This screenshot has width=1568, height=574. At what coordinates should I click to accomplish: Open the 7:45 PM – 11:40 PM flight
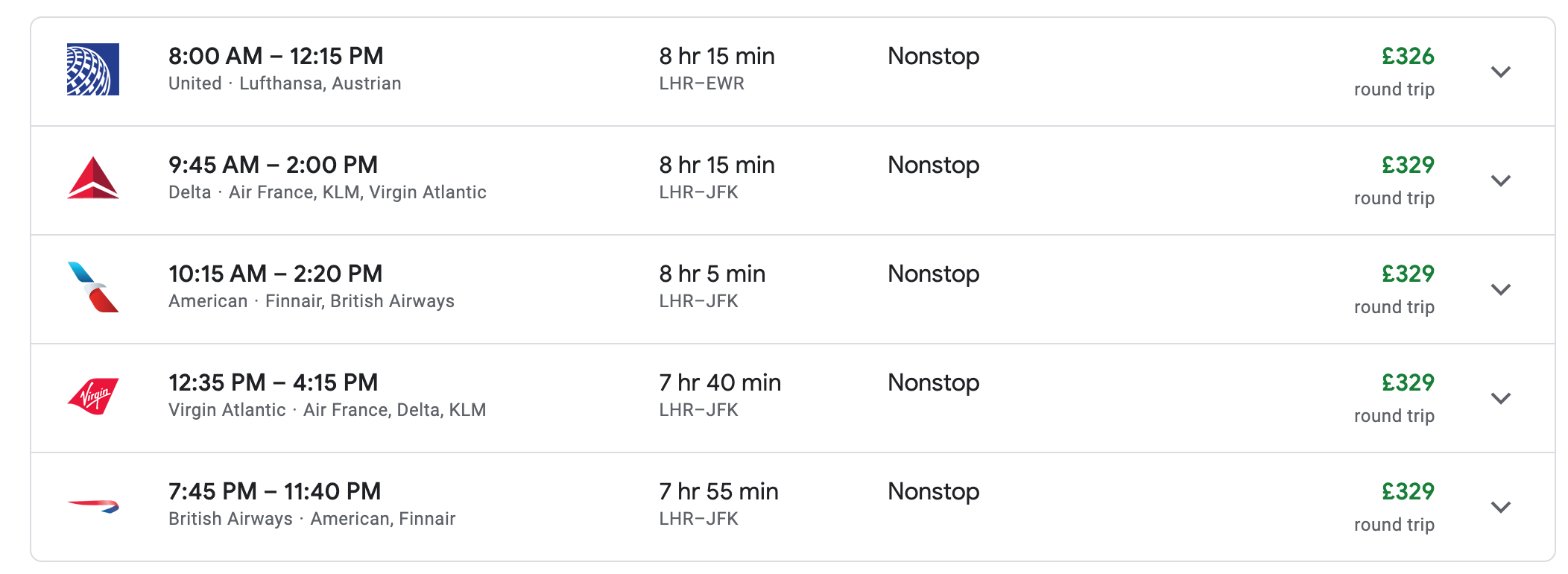pos(274,491)
